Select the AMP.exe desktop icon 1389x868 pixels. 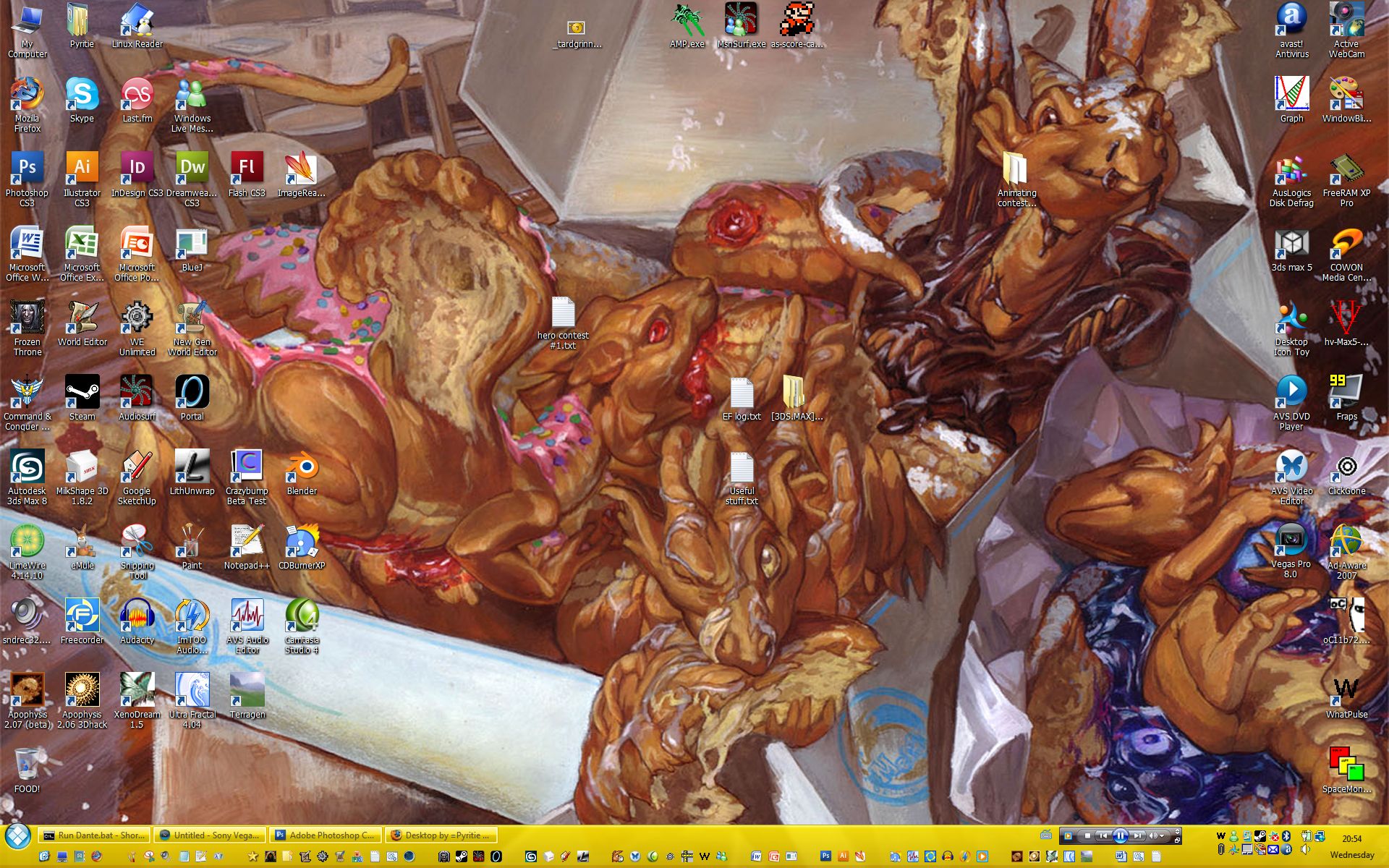(x=687, y=25)
